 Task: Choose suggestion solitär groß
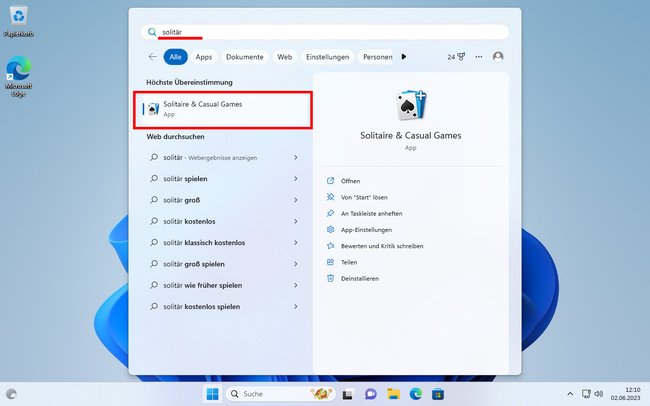click(x=223, y=200)
